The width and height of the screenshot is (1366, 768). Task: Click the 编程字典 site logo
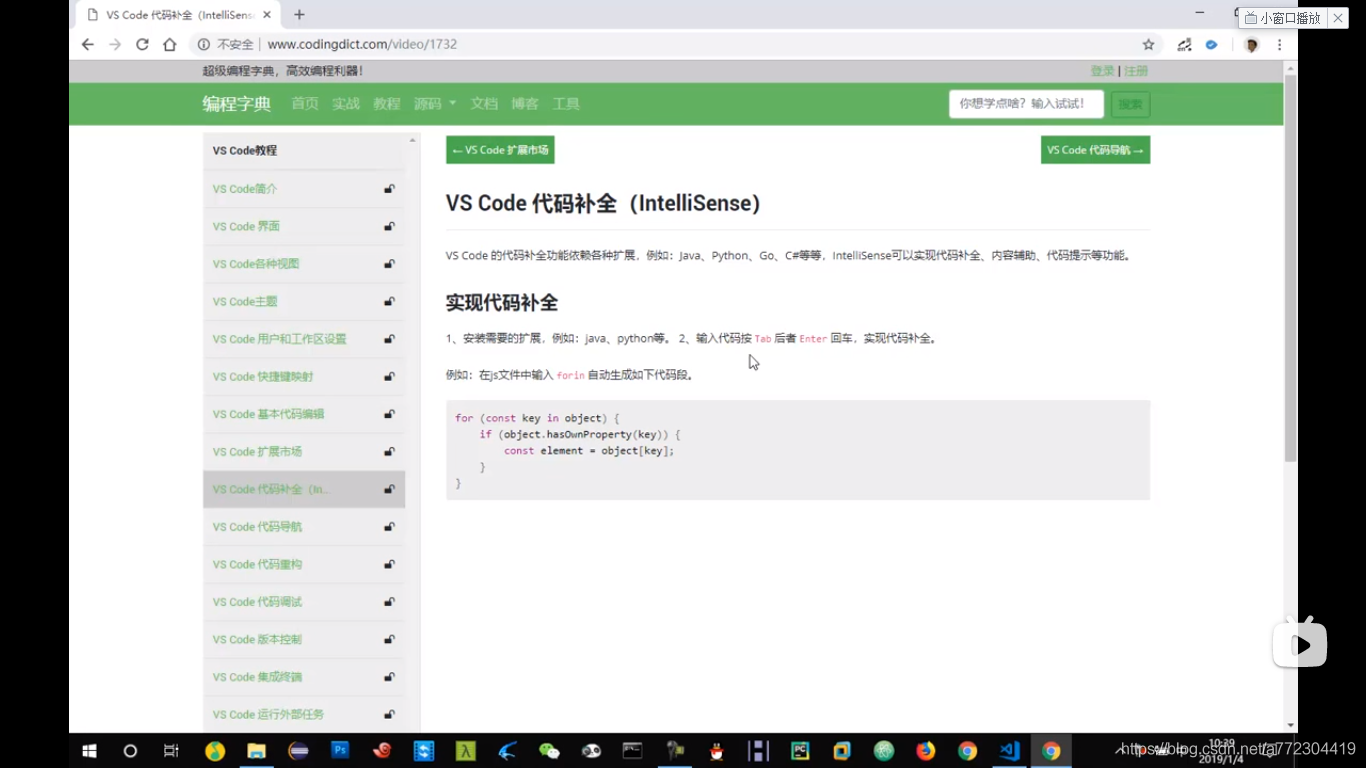coord(237,104)
